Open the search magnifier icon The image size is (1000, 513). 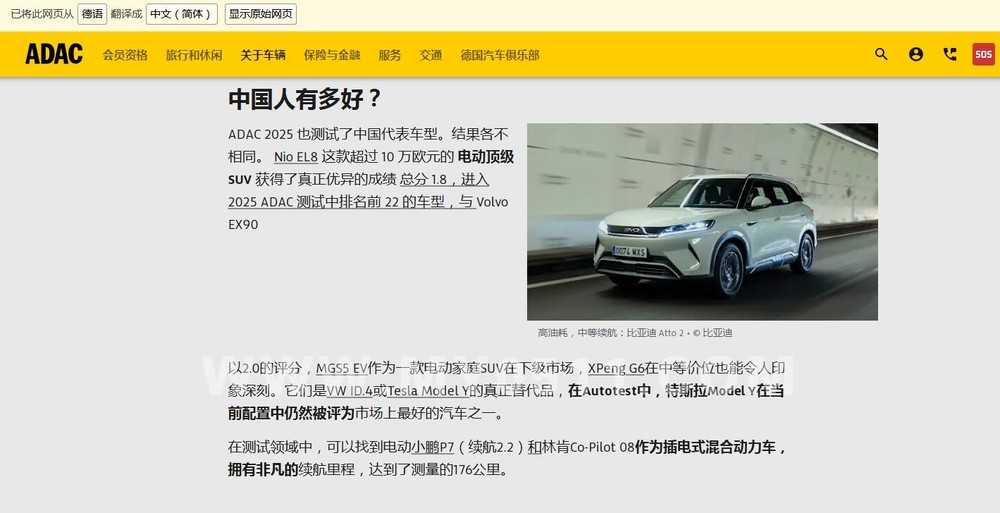[881, 54]
